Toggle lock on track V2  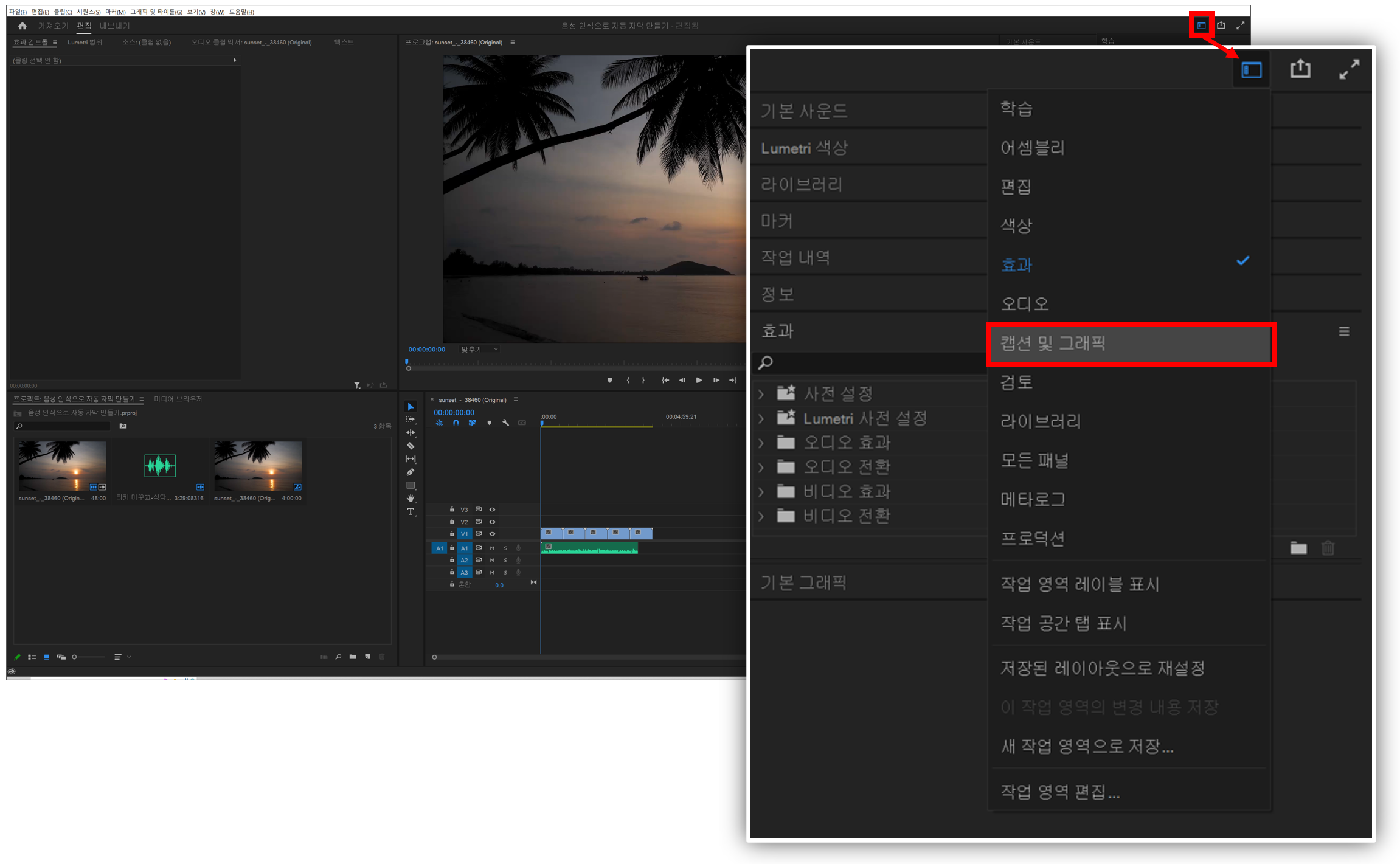[x=452, y=522]
